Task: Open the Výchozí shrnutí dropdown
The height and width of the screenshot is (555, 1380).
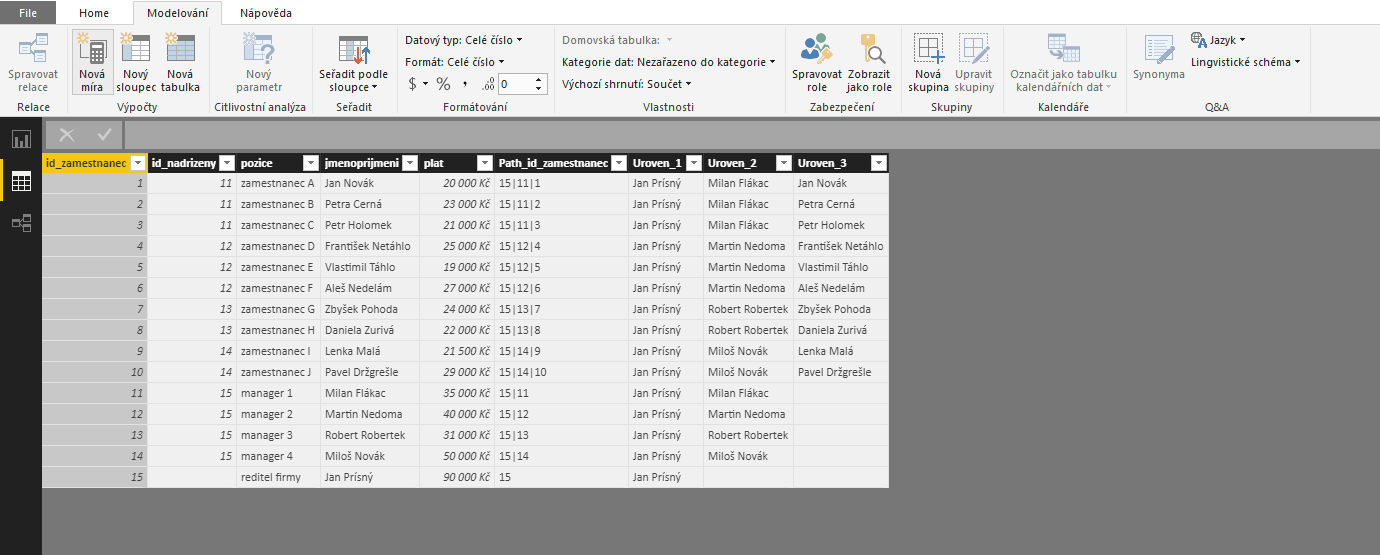Action: (626, 84)
